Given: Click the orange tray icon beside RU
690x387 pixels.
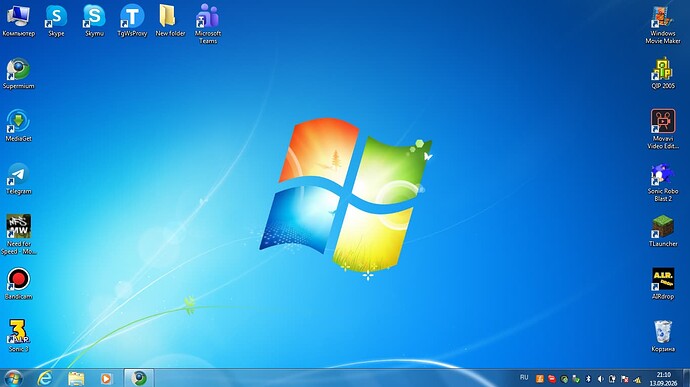Looking at the screenshot, I should [540, 379].
